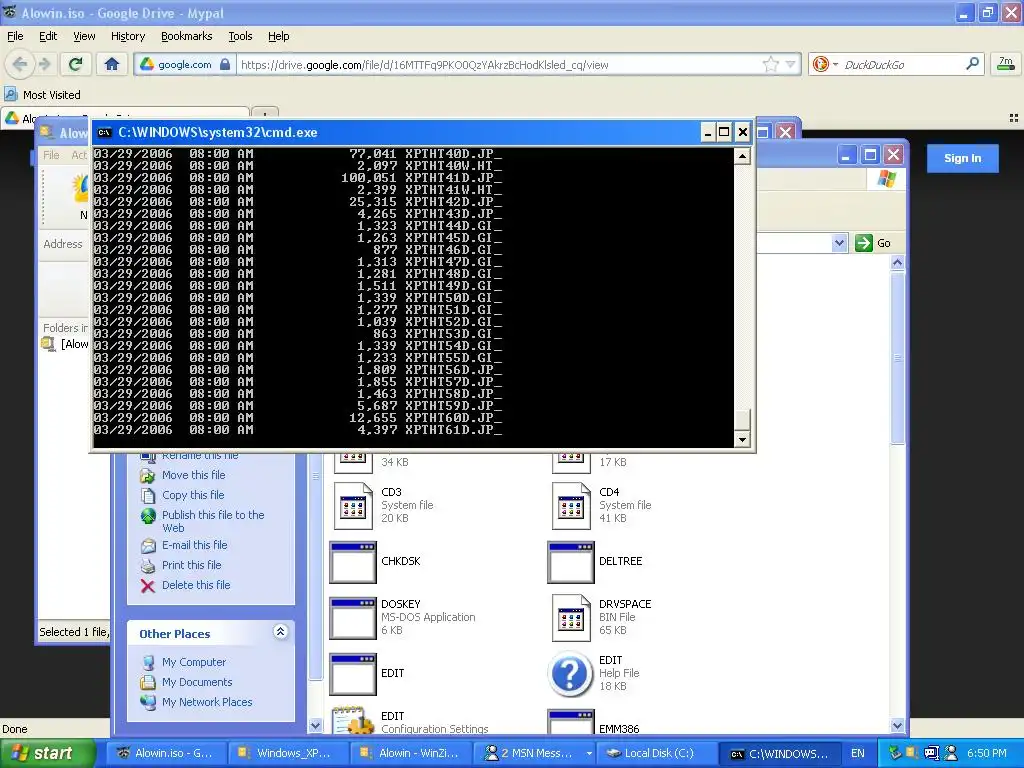Collapse the Other Places panel

pyautogui.click(x=280, y=632)
